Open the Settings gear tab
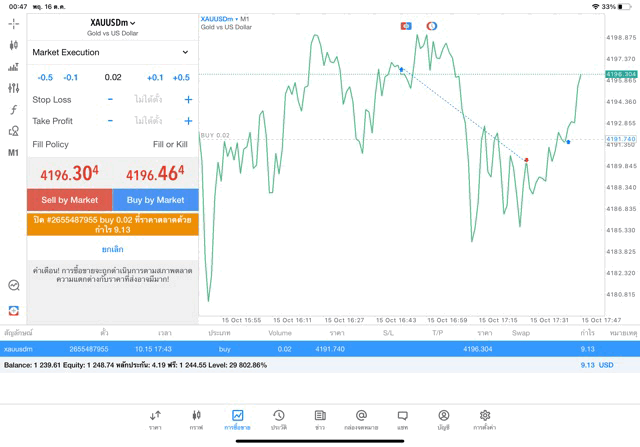 (485, 419)
